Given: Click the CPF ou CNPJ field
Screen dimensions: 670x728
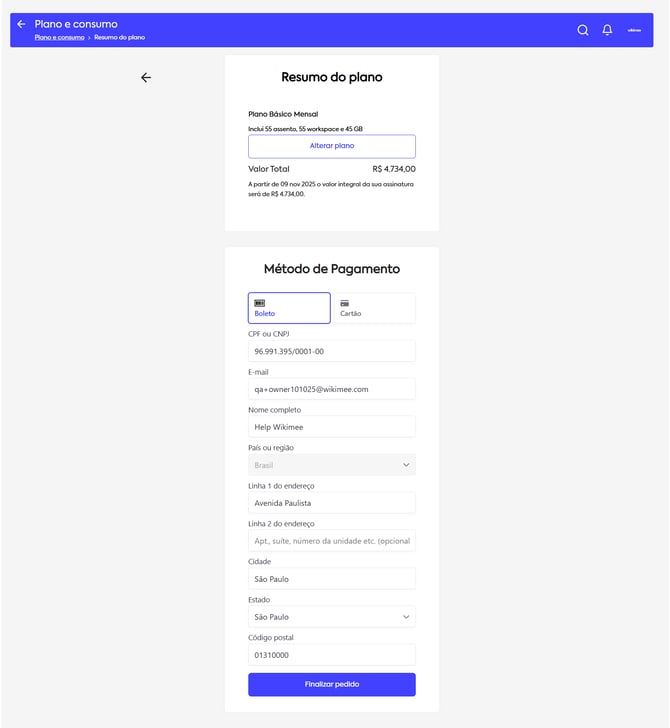Looking at the screenshot, I should point(331,351).
